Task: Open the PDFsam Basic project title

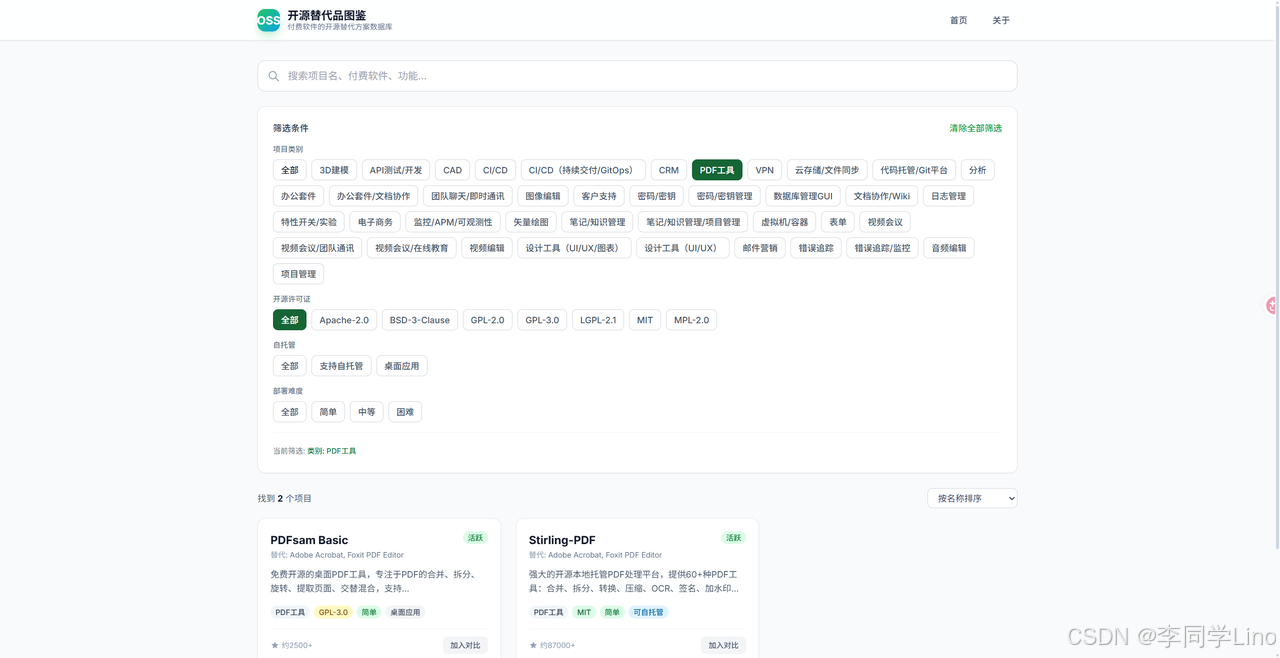Action: point(309,540)
